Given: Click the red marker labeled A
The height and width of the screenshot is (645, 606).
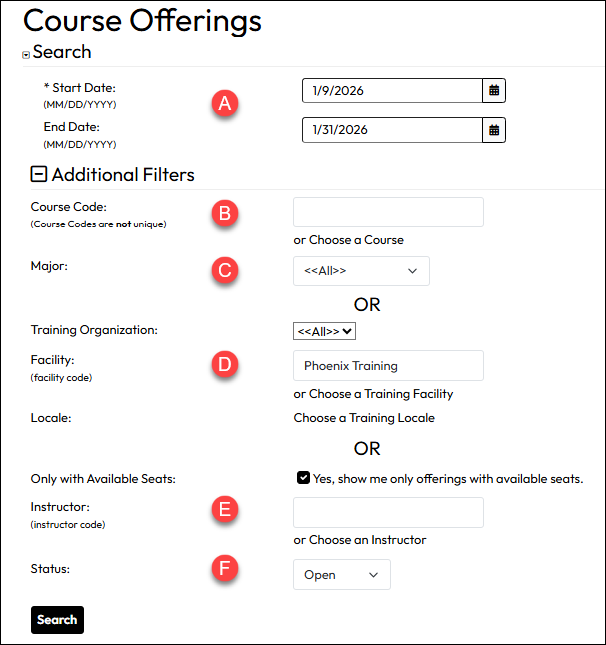Looking at the screenshot, I should click(x=227, y=103).
